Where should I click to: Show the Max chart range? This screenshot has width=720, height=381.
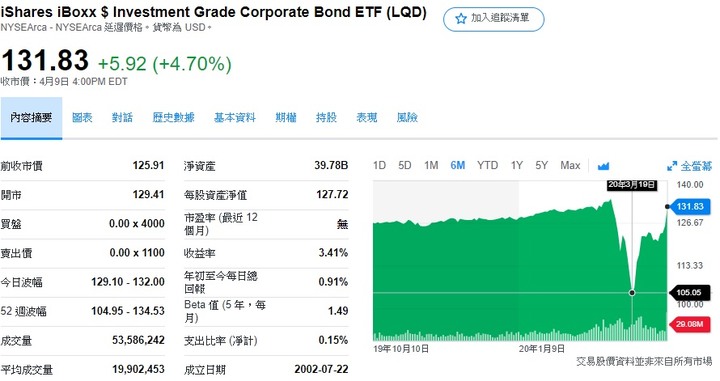(570, 165)
